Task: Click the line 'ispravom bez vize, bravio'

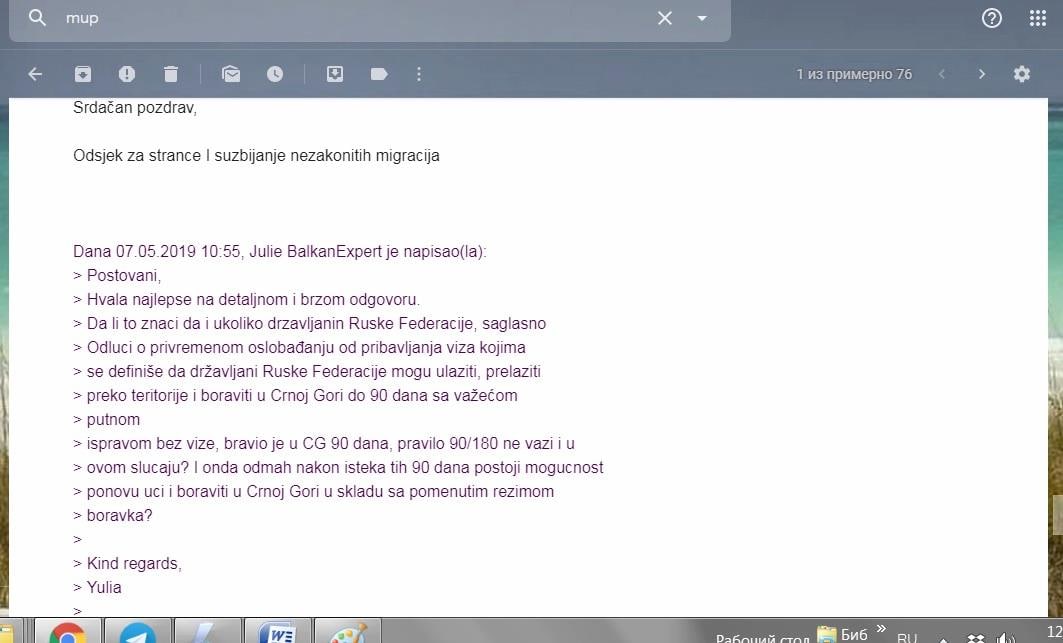Action: tap(324, 444)
